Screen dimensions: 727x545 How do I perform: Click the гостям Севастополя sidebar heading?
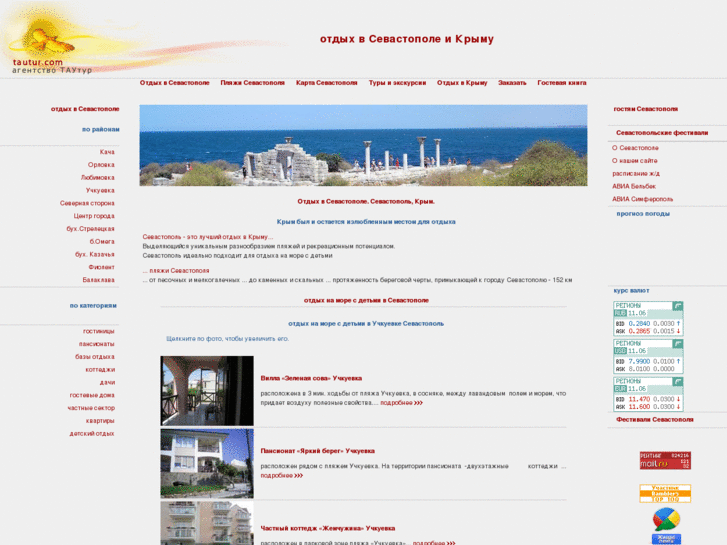coord(645,109)
